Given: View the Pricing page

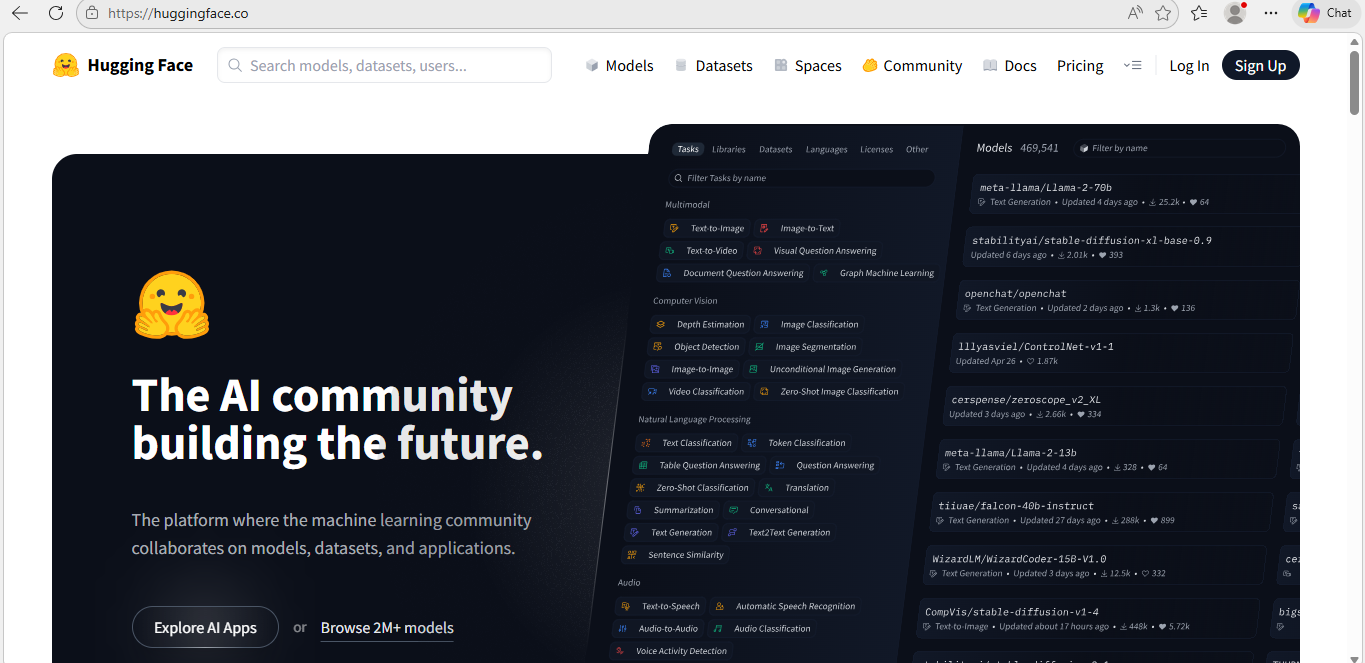Looking at the screenshot, I should (x=1080, y=66).
